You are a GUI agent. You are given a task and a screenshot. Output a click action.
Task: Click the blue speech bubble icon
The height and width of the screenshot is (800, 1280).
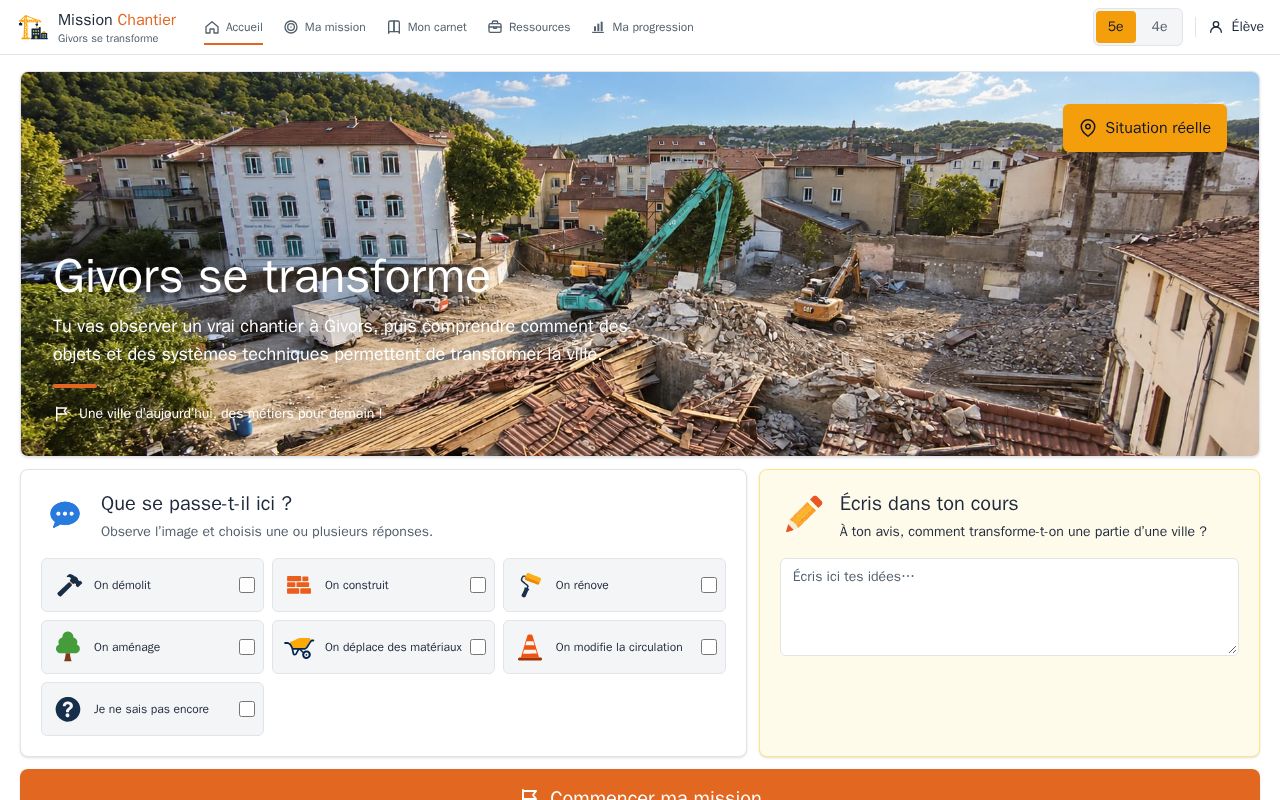65,515
